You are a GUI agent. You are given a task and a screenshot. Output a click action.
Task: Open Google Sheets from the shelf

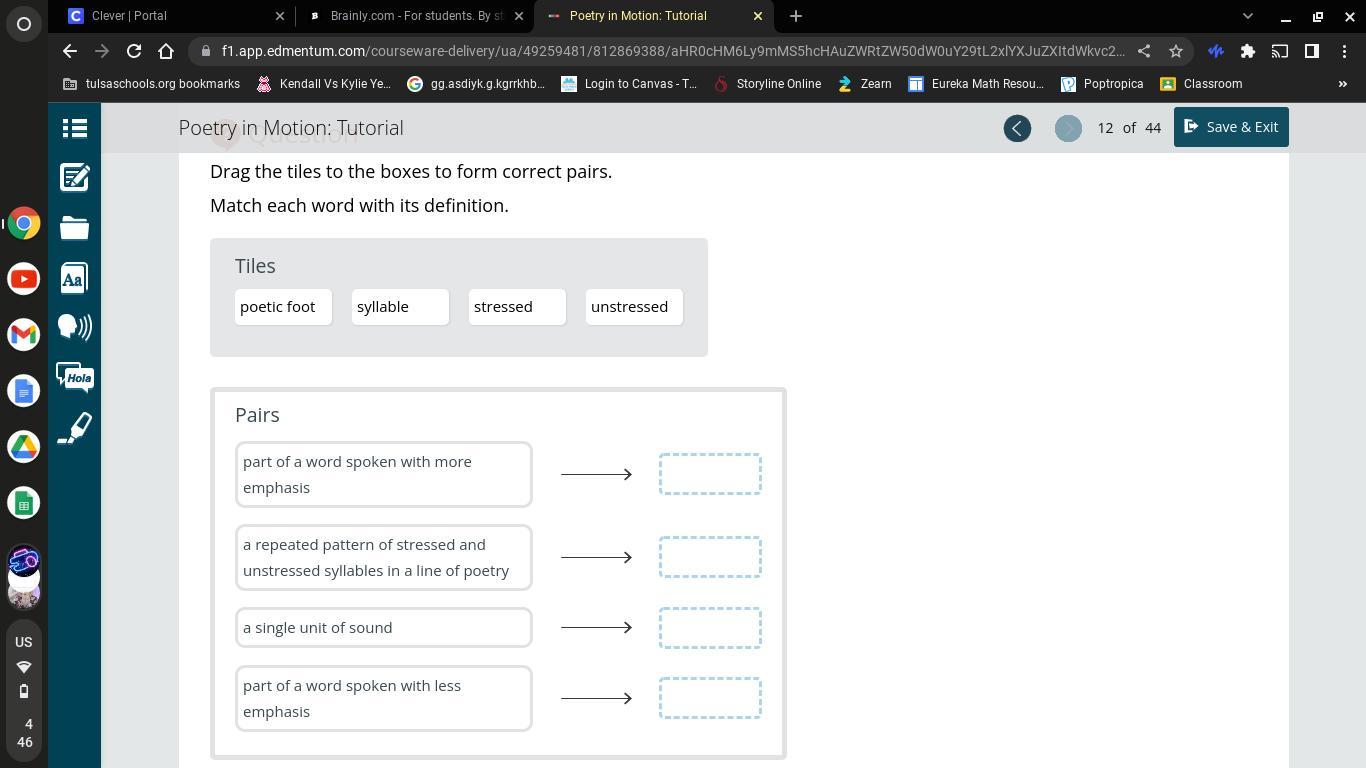[24, 503]
